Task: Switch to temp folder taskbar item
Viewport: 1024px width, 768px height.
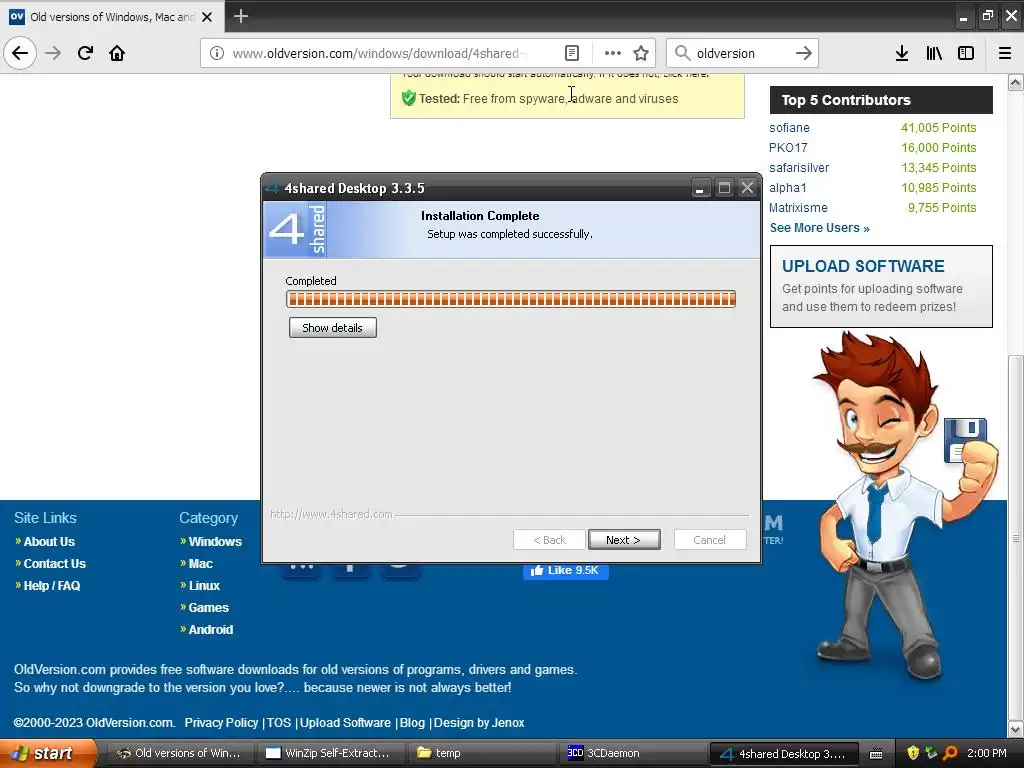Action: coord(482,754)
